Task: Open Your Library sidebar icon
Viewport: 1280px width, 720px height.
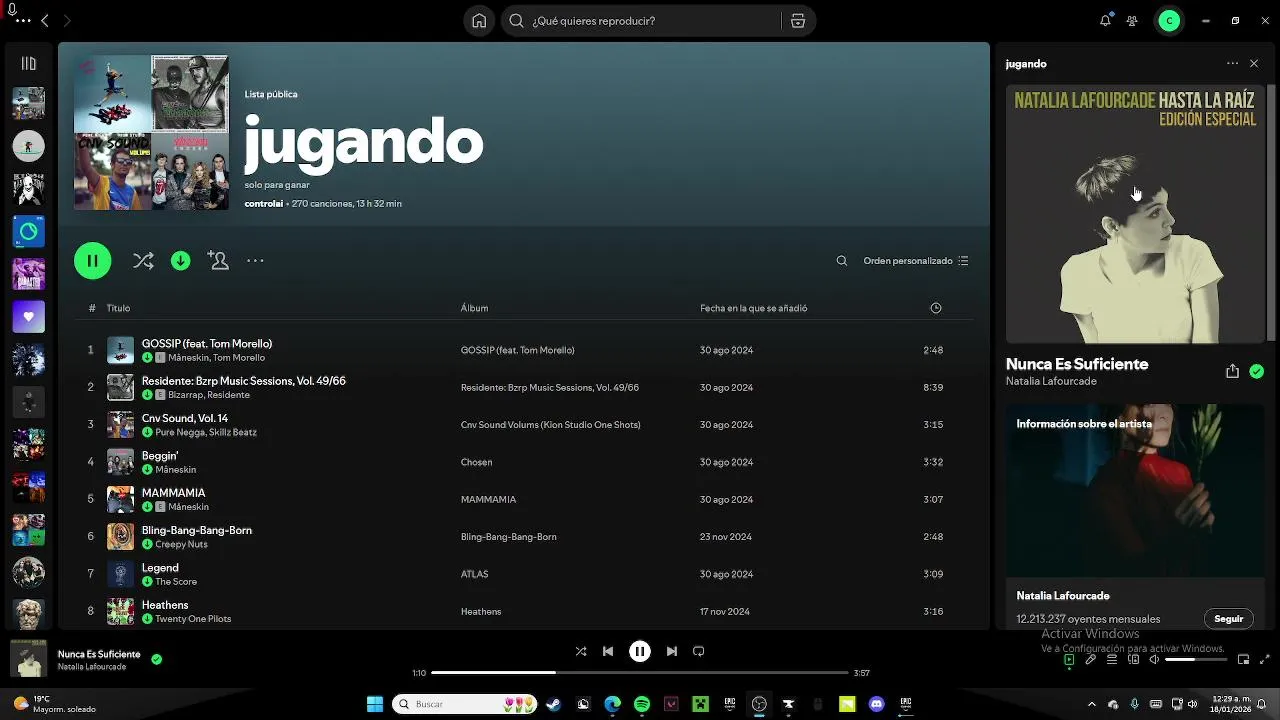Action: tap(28, 63)
